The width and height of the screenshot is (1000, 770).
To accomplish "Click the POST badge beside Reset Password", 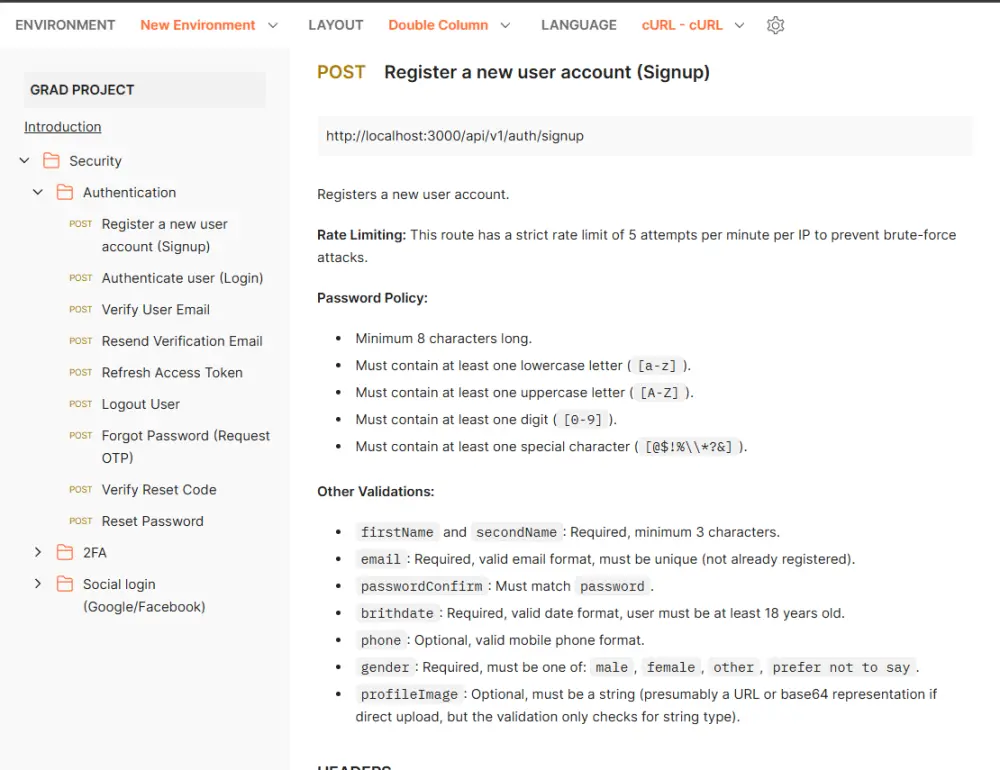I will pos(80,521).
